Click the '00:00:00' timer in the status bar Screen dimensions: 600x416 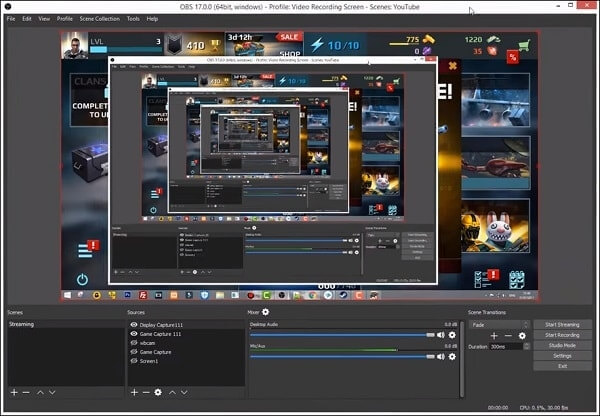pyautogui.click(x=498, y=408)
